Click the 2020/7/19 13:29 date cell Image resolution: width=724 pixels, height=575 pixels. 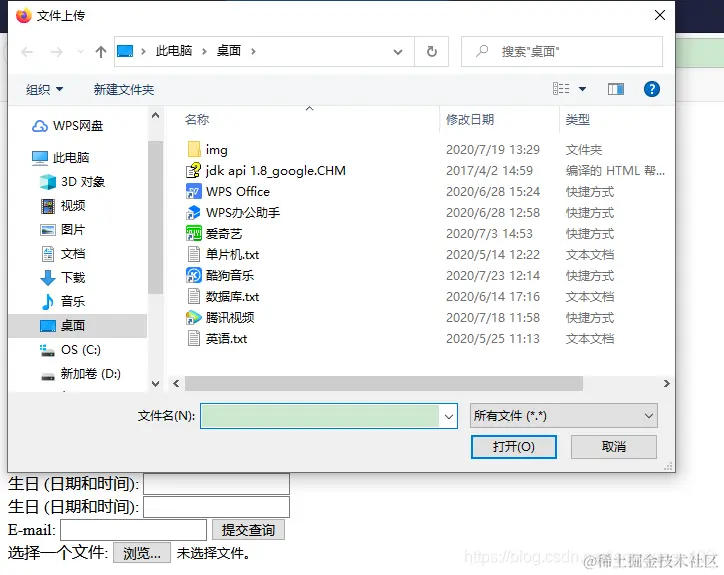click(493, 150)
